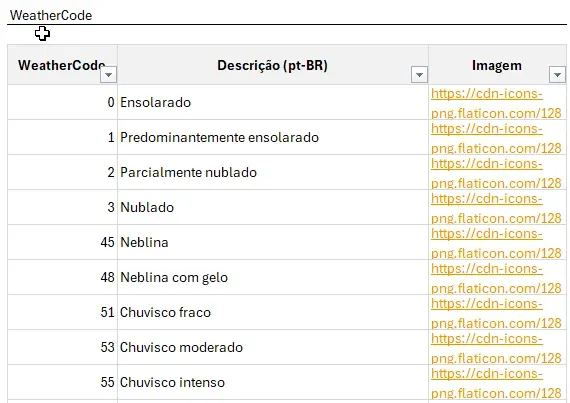570x403 pixels.
Task: Select the weather code cell with value 48
Action: [x=63, y=277]
